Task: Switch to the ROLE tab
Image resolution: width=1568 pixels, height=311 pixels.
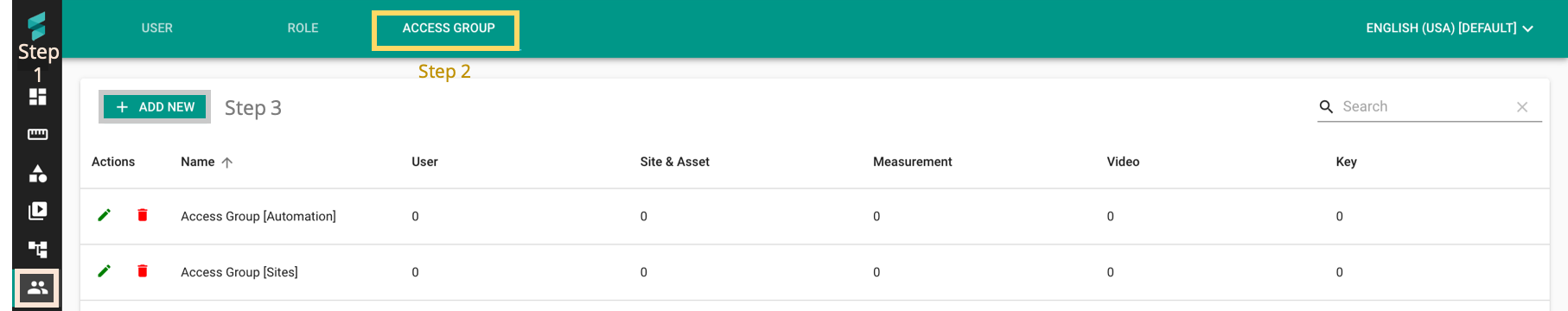Action: click(x=303, y=29)
